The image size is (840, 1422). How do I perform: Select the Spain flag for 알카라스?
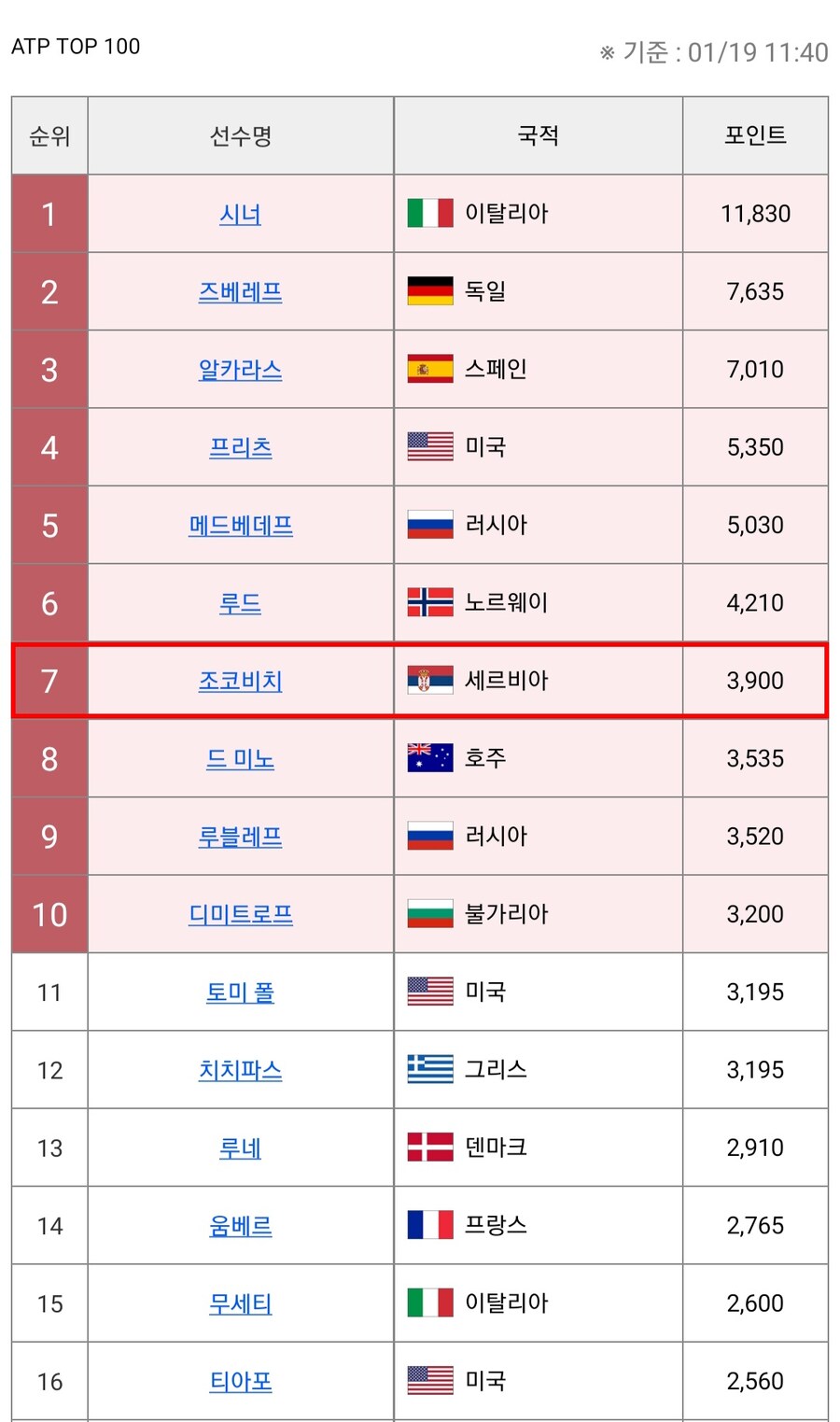pyautogui.click(x=428, y=369)
